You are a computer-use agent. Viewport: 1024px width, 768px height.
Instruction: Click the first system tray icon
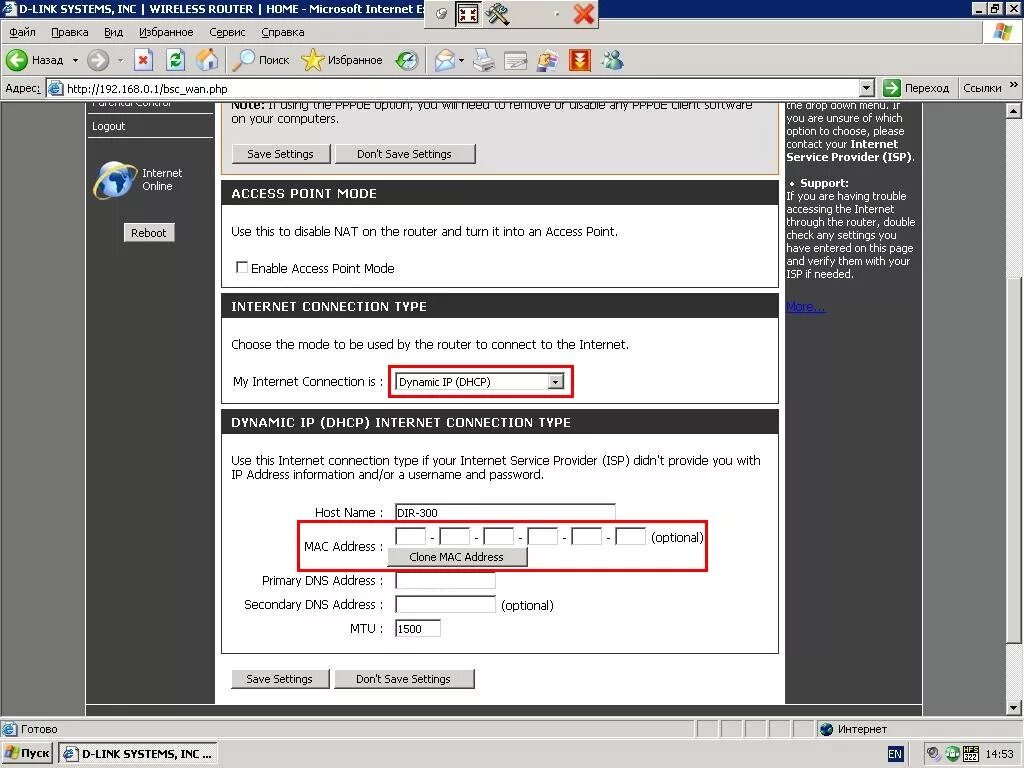(x=934, y=754)
